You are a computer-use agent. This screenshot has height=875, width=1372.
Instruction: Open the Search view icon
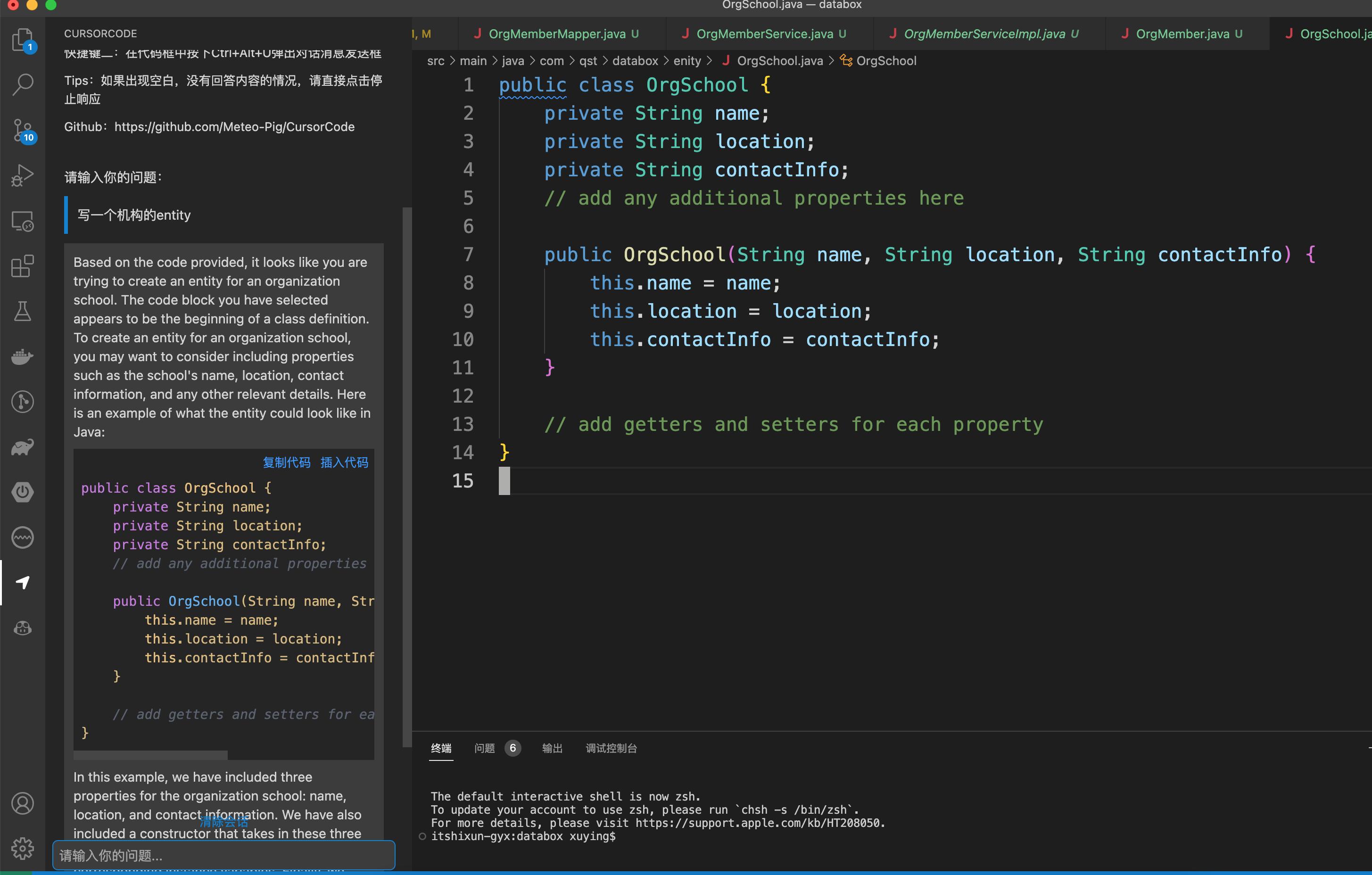22,84
